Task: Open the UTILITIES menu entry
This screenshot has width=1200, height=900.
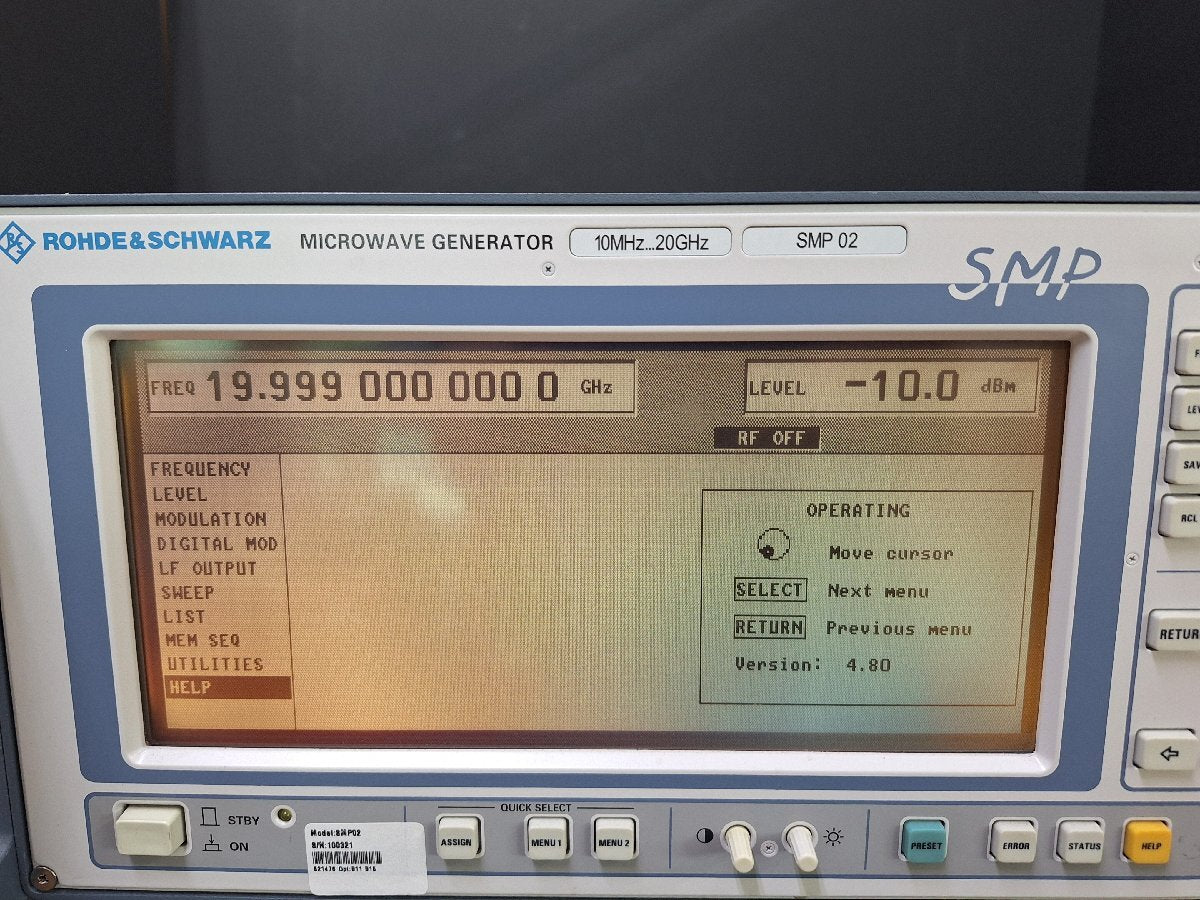Action: tap(215, 664)
